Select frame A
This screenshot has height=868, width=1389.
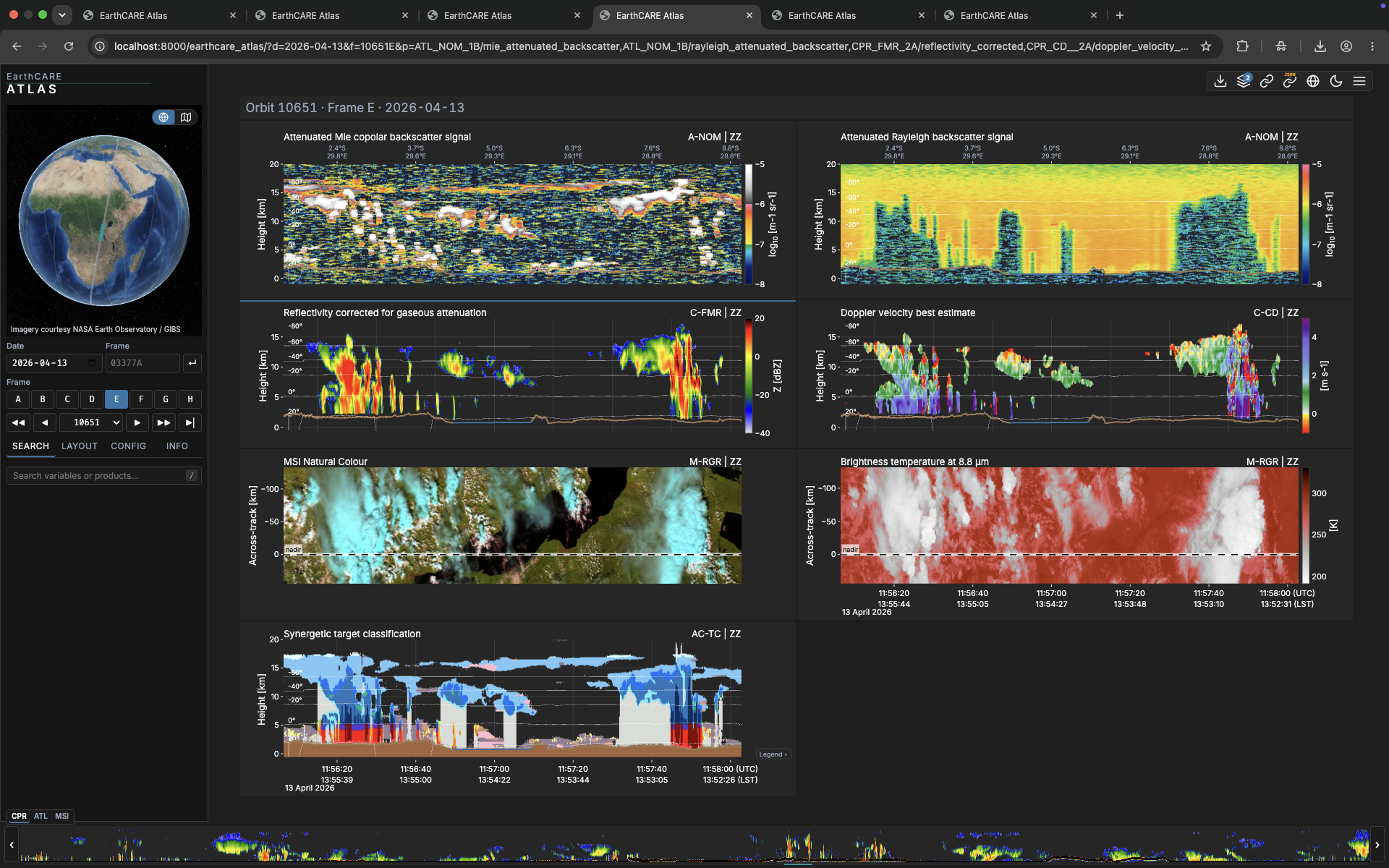point(18,399)
